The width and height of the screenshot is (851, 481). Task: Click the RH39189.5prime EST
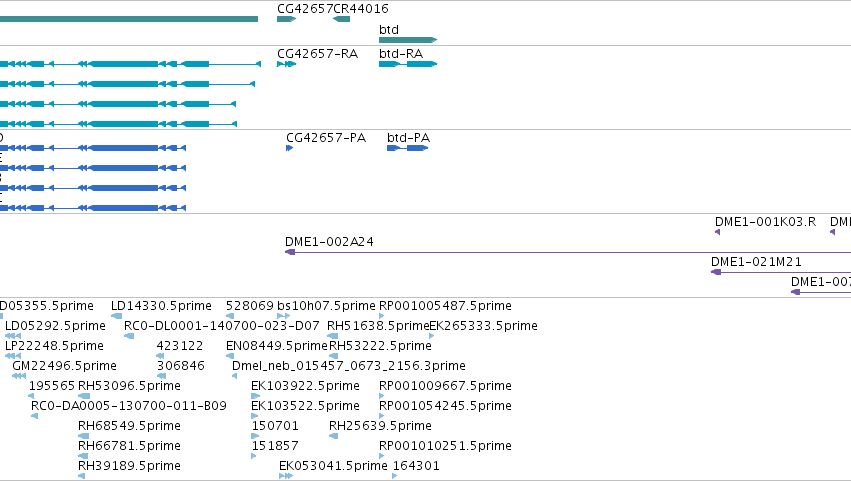point(81,476)
